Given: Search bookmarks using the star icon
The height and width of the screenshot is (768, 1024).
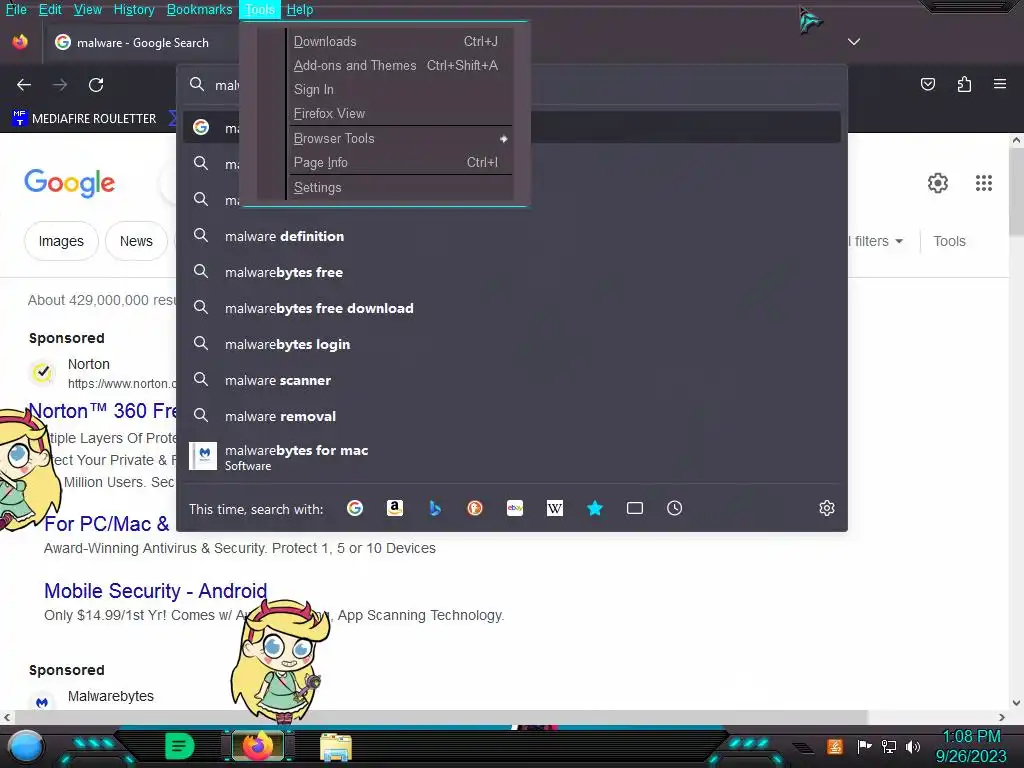Looking at the screenshot, I should 595,508.
